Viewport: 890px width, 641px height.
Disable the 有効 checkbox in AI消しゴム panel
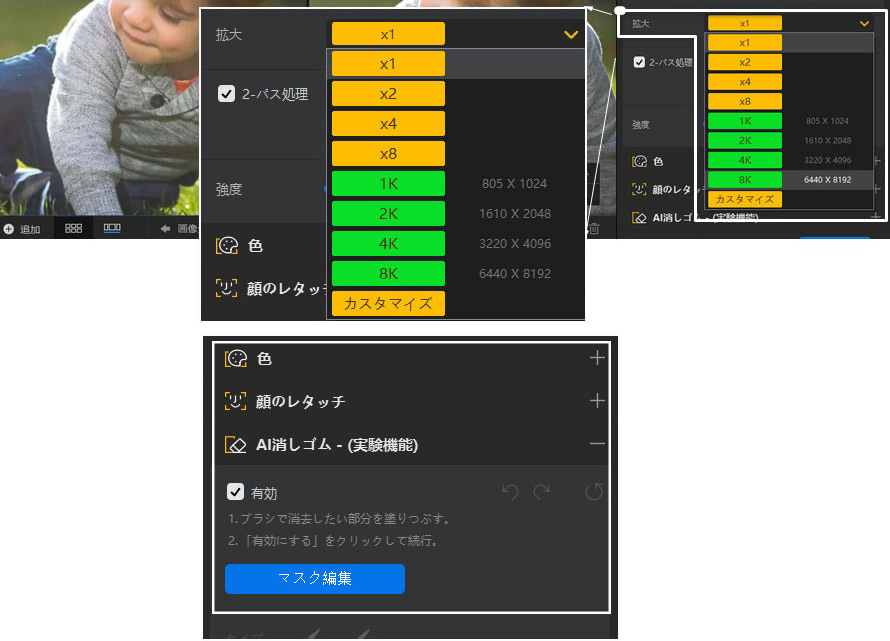[237, 492]
